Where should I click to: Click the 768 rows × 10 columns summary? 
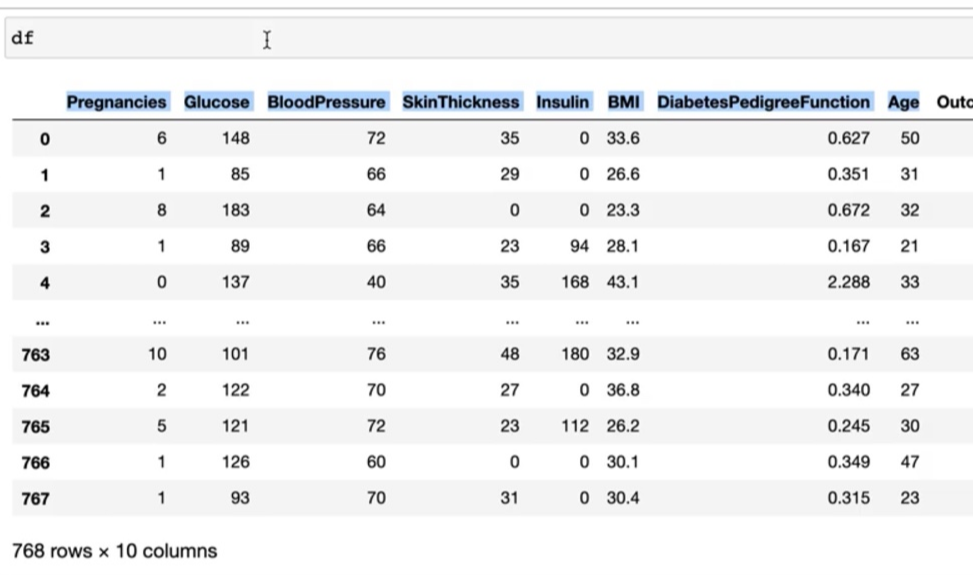(x=115, y=551)
